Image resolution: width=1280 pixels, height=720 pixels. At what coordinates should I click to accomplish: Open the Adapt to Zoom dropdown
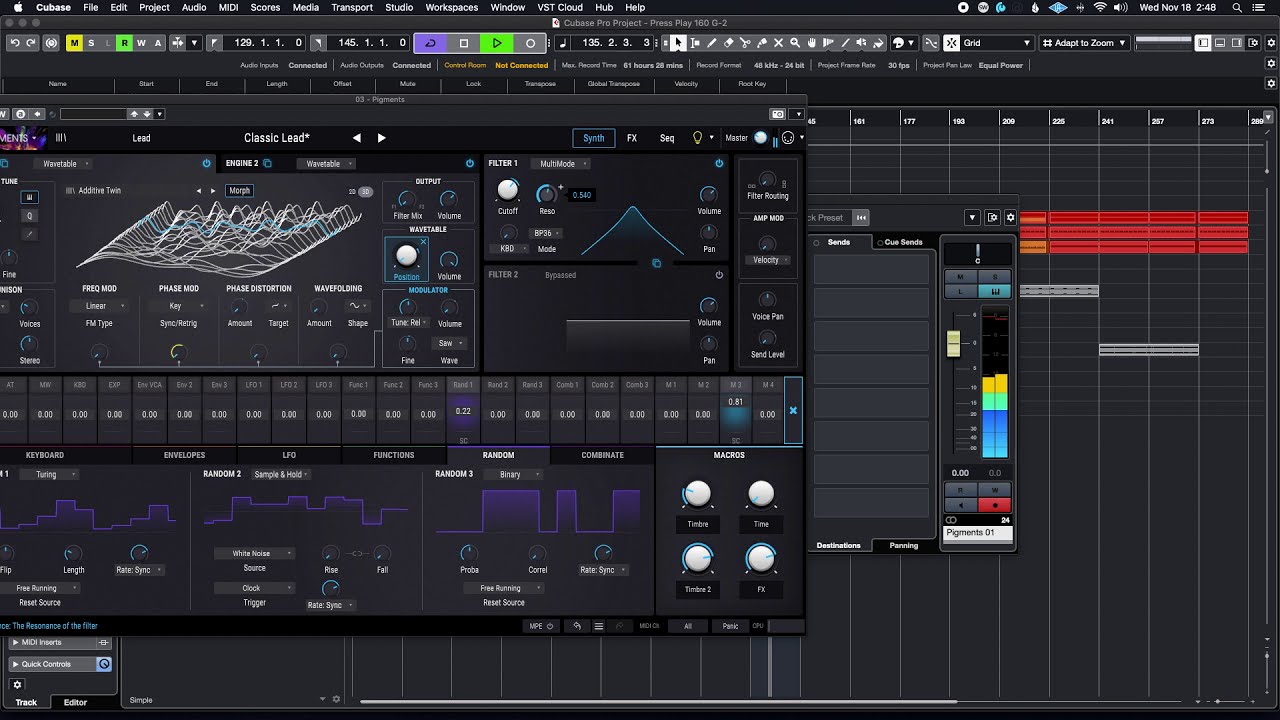point(1084,43)
